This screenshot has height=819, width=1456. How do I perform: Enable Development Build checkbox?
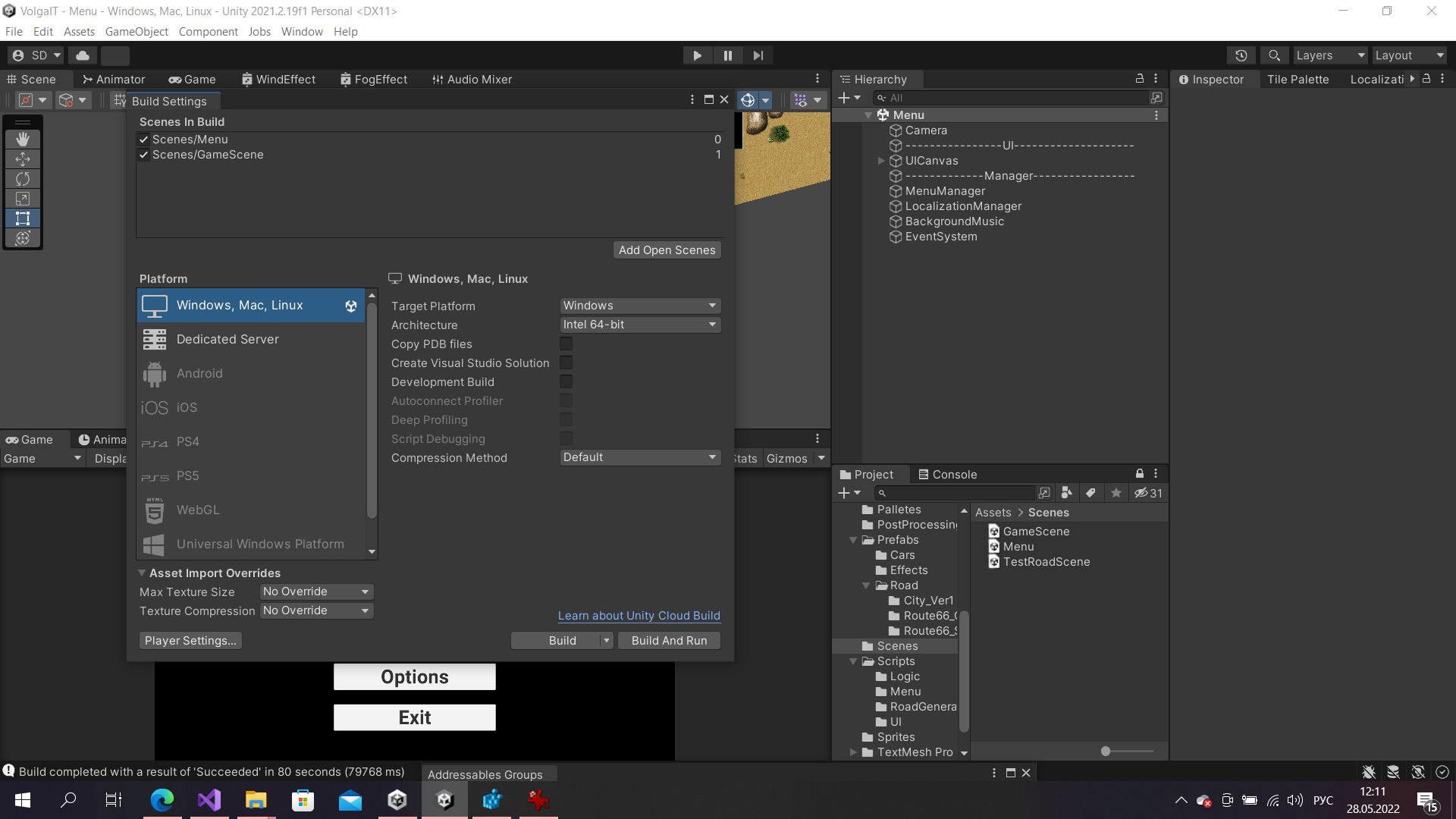(x=566, y=381)
